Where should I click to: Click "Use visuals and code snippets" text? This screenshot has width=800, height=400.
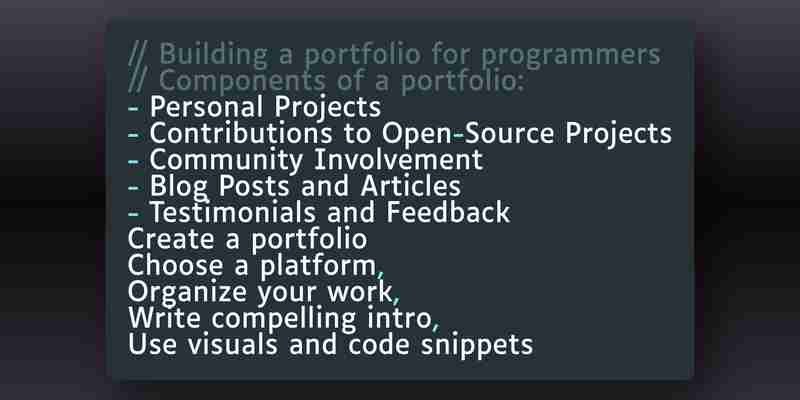[x=331, y=345]
